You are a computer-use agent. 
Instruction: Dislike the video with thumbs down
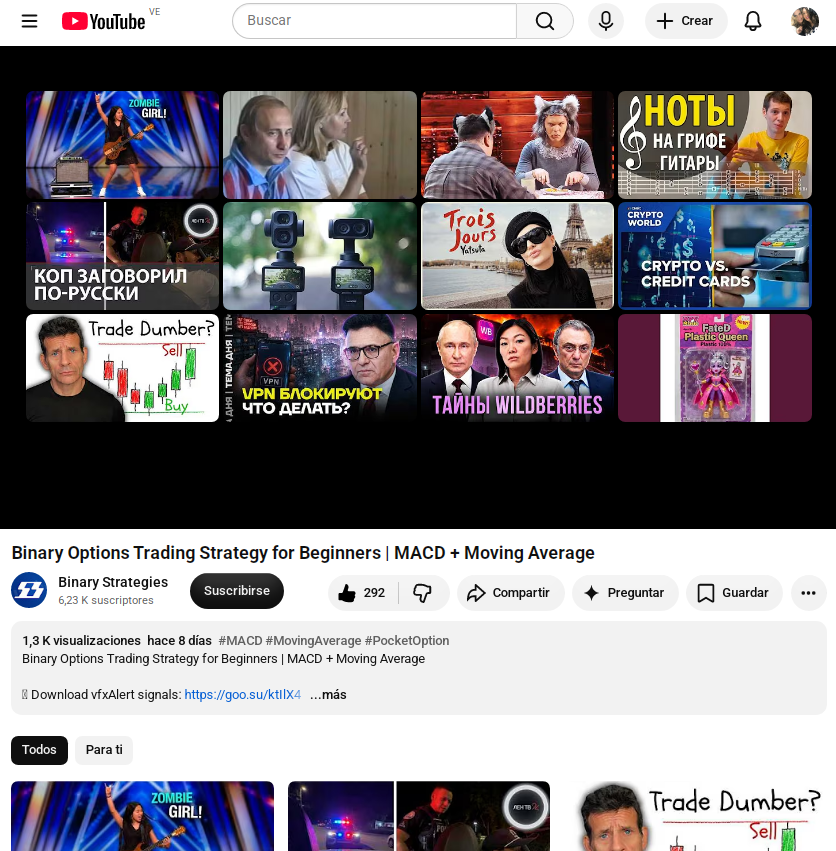pos(422,593)
